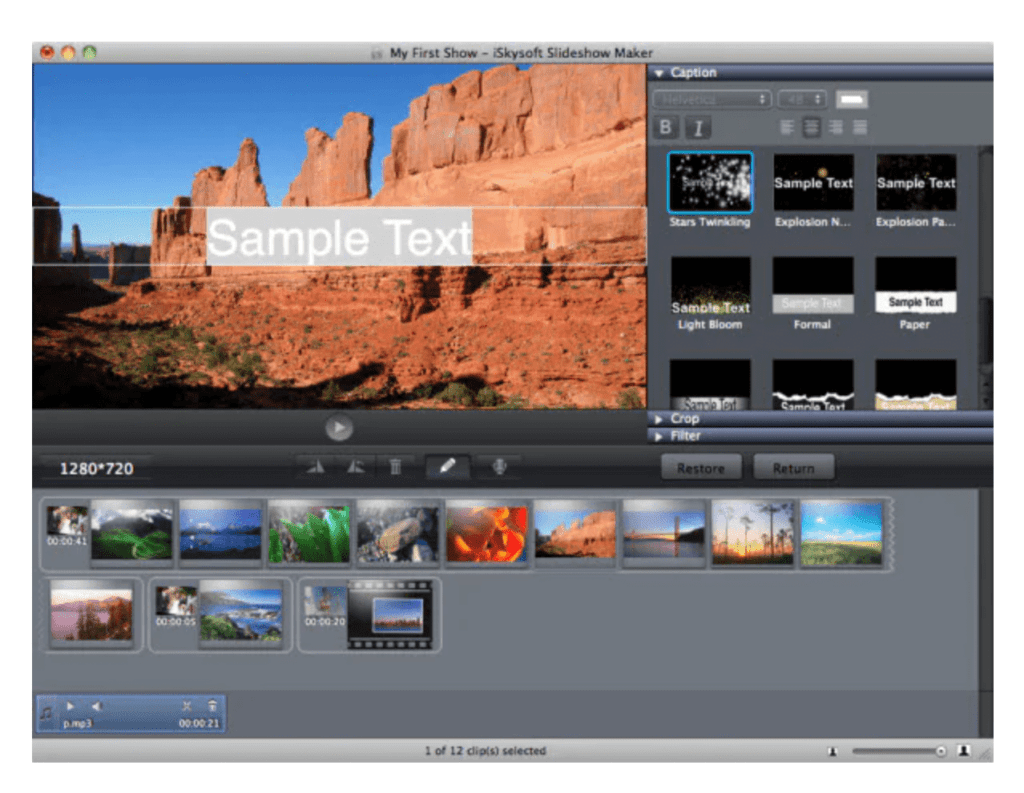Select the Stars Twinkling caption effect

pos(710,183)
